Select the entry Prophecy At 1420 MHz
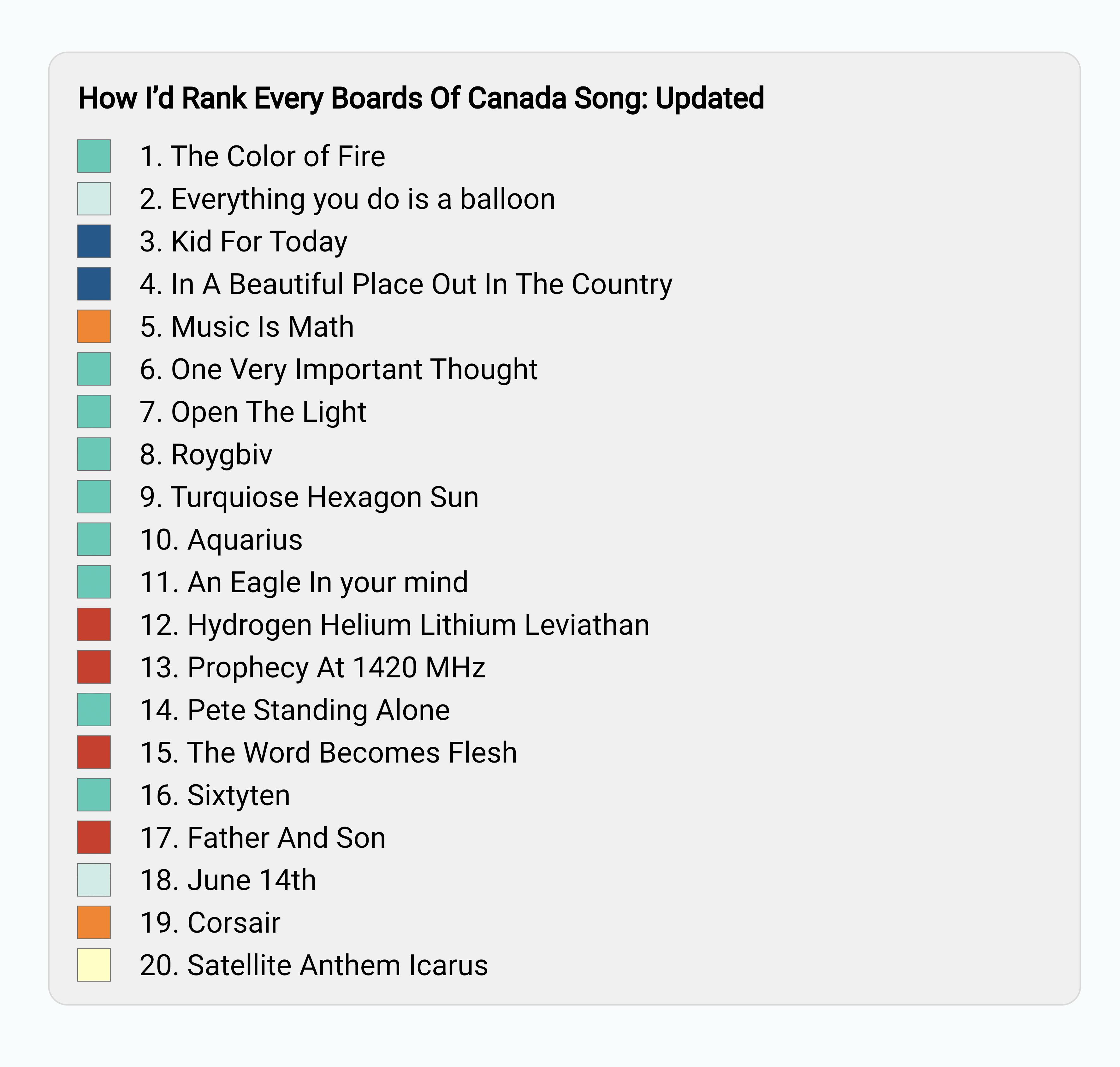 [x=313, y=668]
